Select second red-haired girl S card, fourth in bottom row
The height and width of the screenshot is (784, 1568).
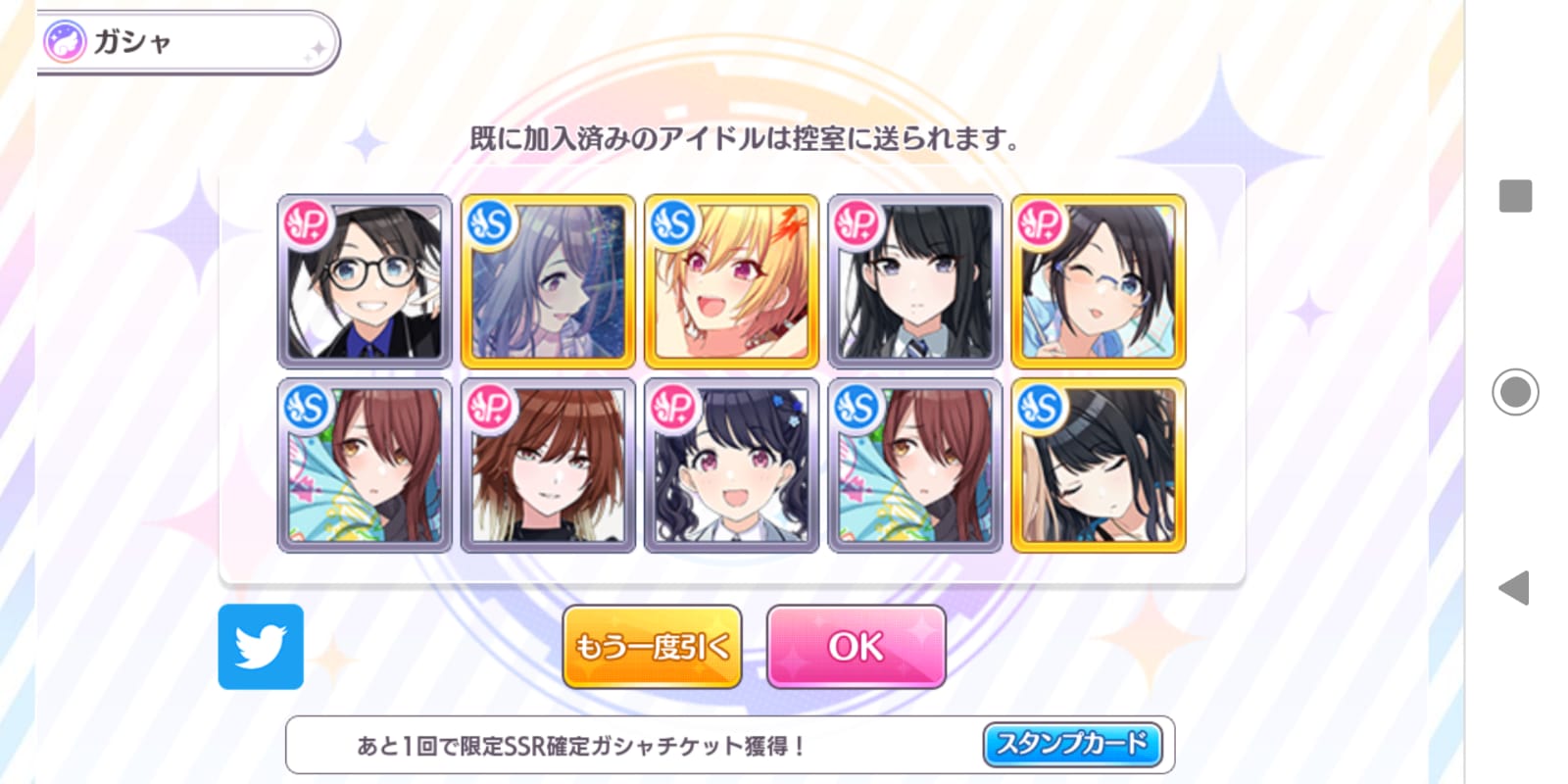[915, 465]
